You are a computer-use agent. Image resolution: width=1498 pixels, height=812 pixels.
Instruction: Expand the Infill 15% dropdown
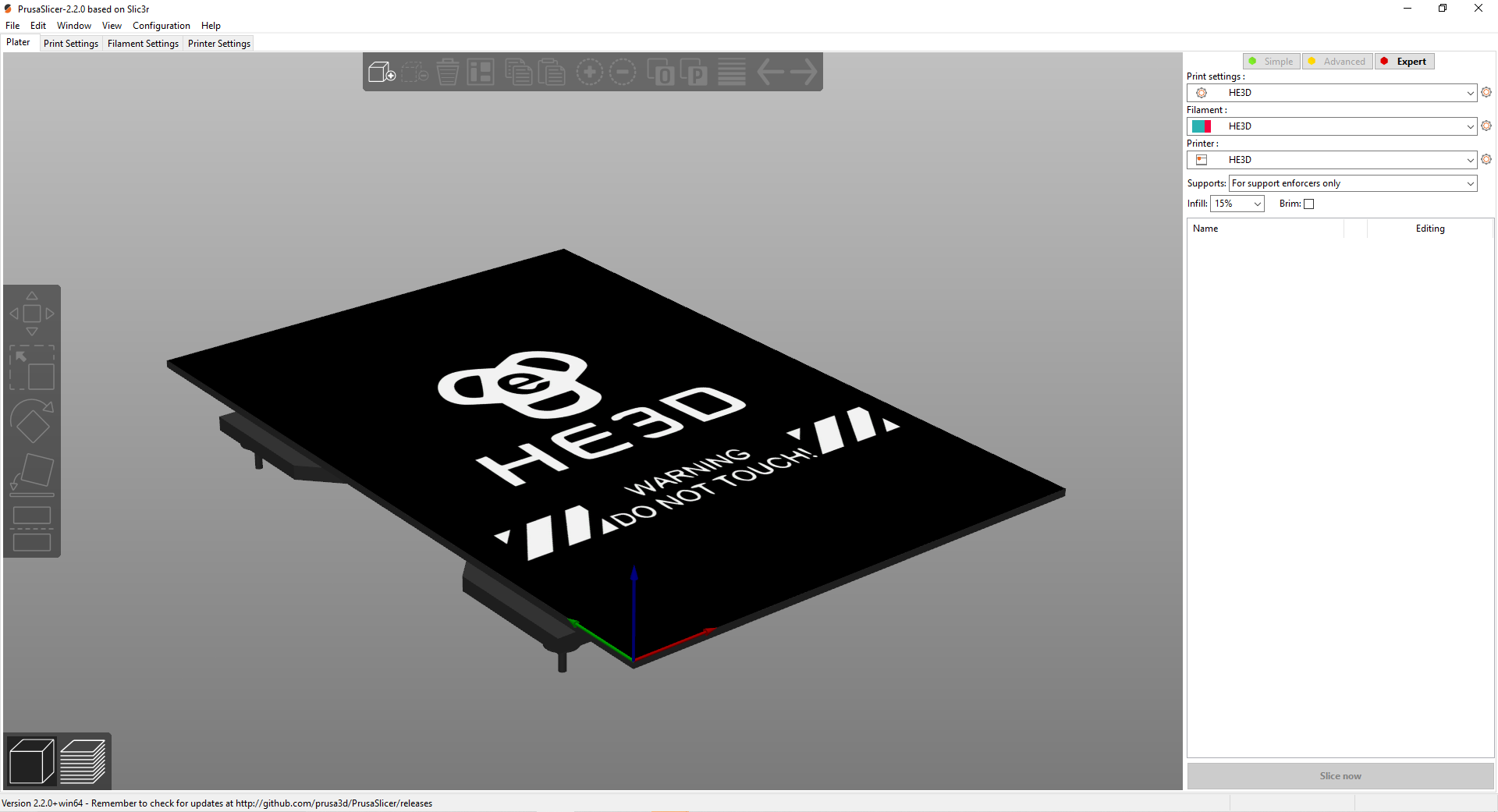(x=1237, y=204)
